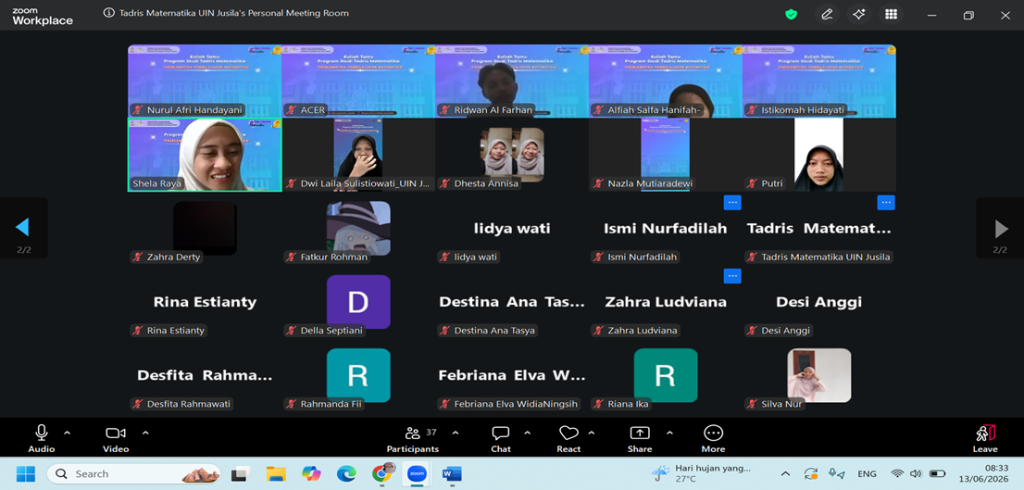Open the annotate pencil icon in title bar
The height and width of the screenshot is (490, 1024).
(x=827, y=14)
